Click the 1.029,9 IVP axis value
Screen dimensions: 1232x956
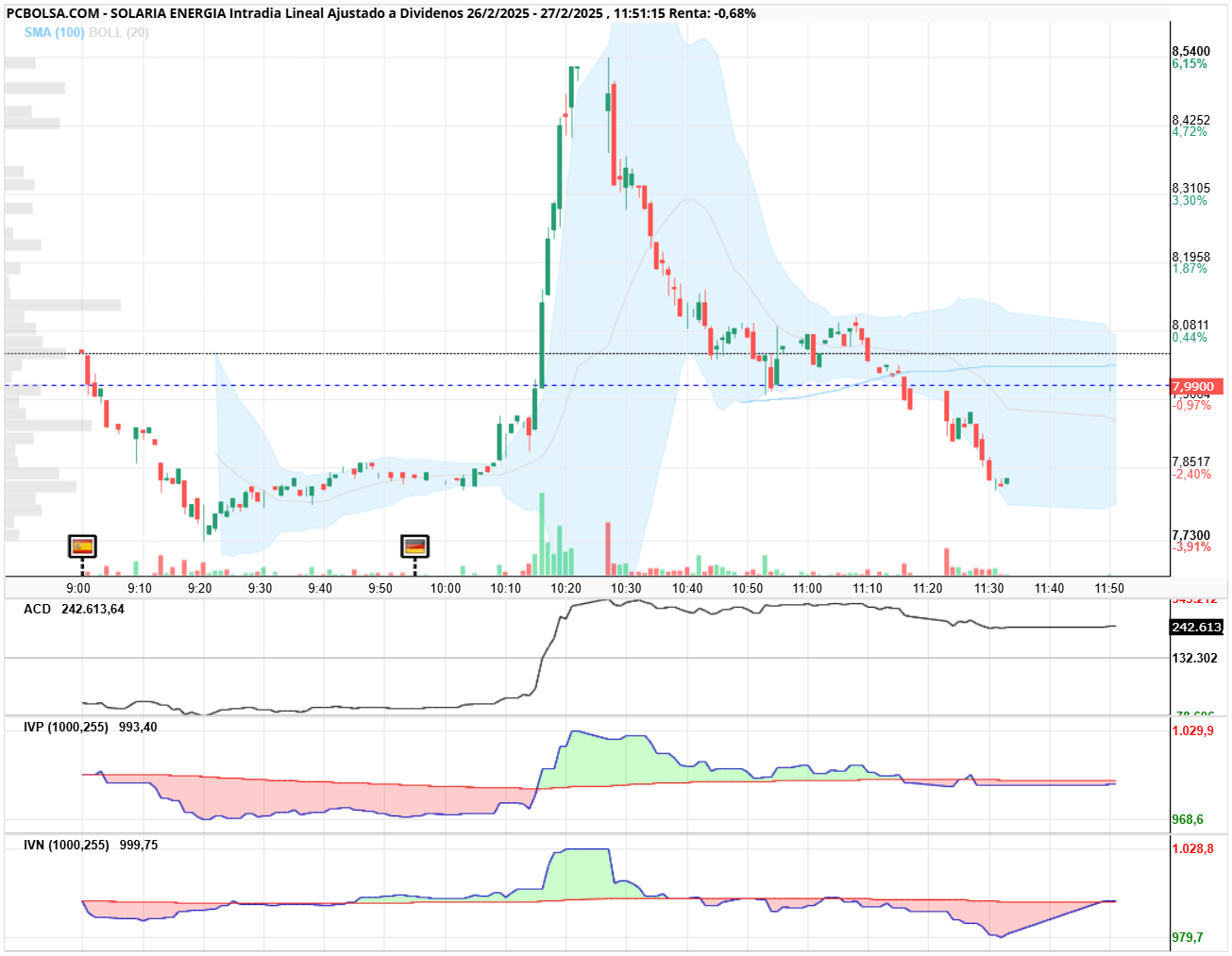pos(1193,730)
